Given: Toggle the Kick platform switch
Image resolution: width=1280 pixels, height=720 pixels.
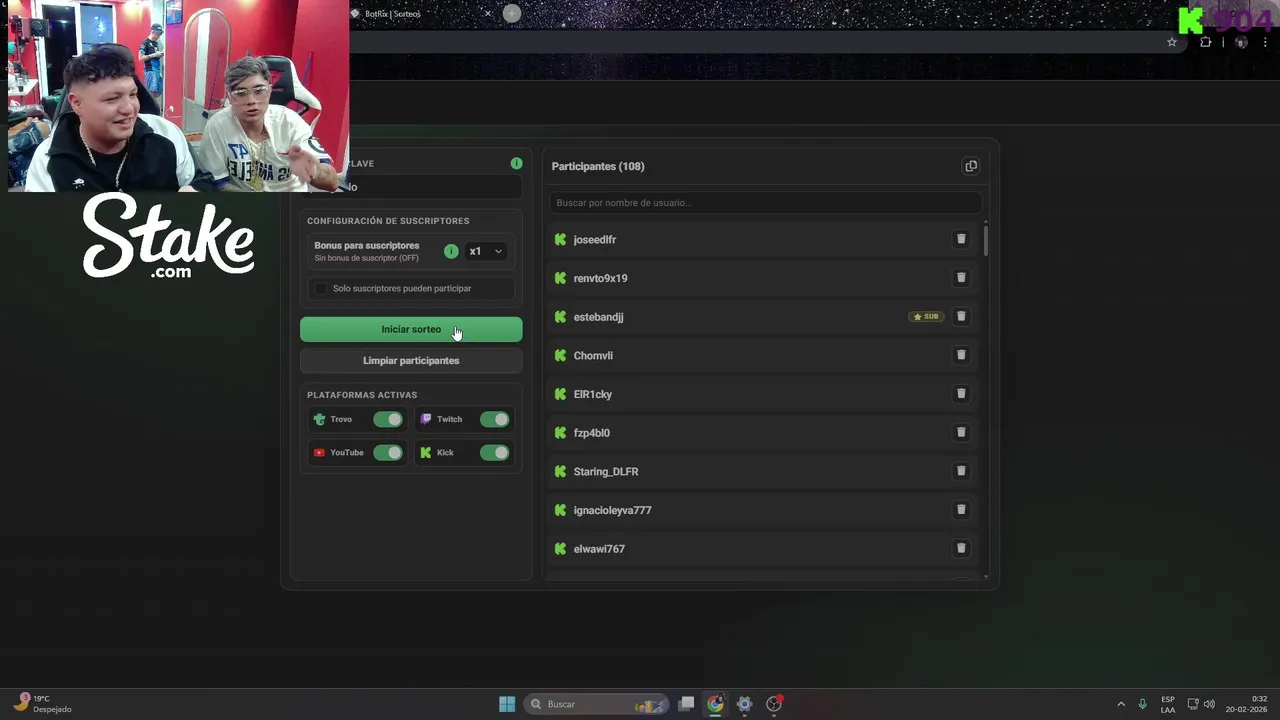Looking at the screenshot, I should click(494, 453).
